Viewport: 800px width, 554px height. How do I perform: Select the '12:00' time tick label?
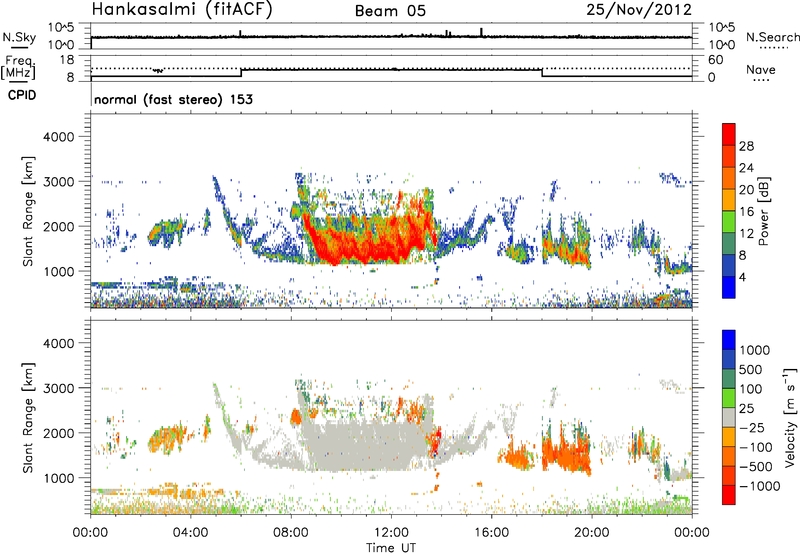pos(391,533)
